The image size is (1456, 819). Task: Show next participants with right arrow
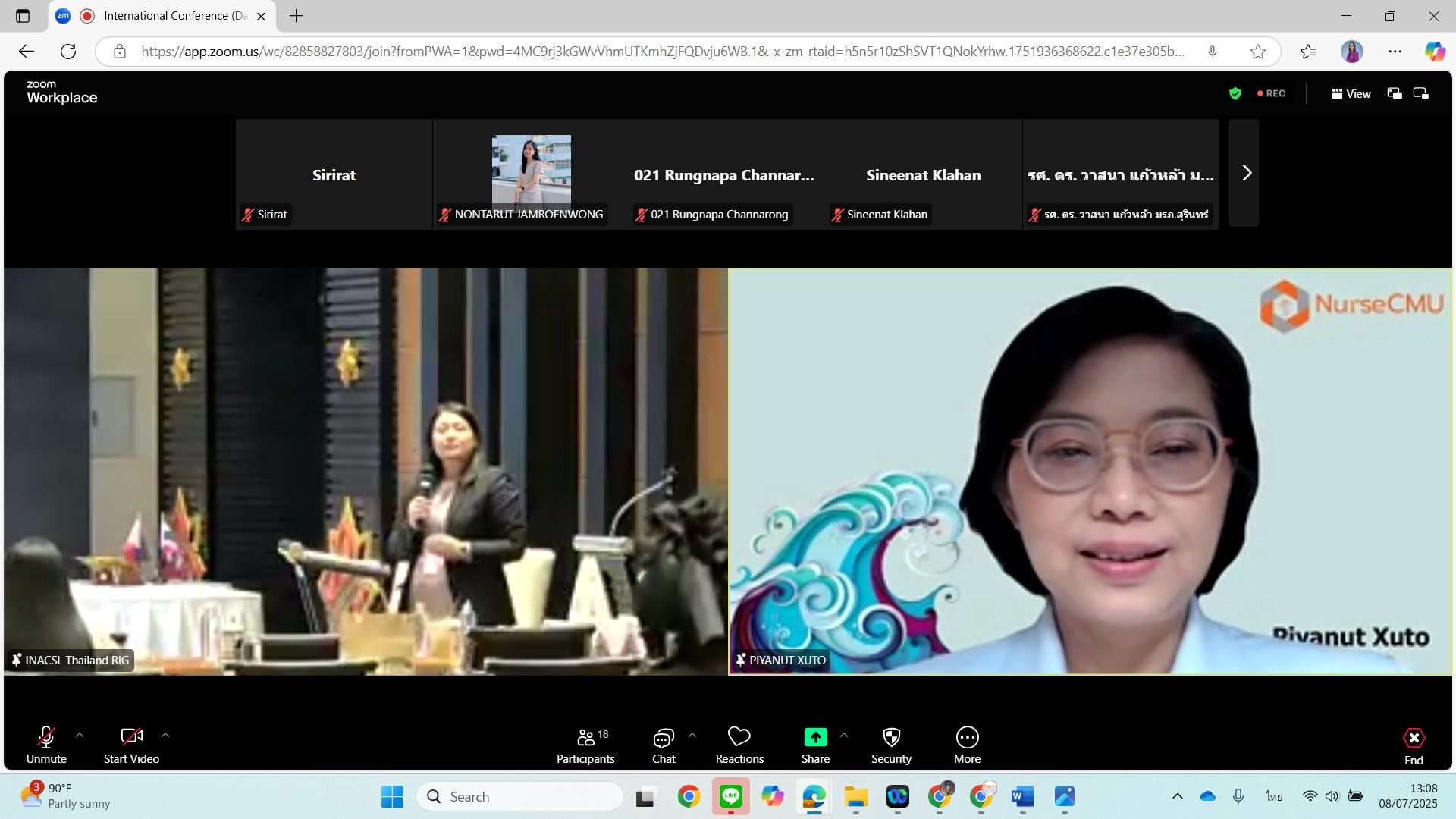pyautogui.click(x=1246, y=173)
